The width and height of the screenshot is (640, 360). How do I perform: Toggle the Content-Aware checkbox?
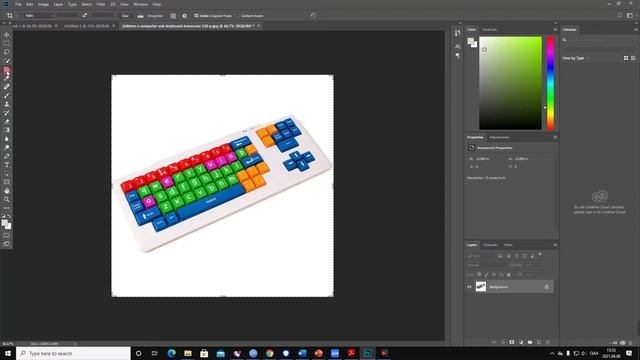click(238, 16)
